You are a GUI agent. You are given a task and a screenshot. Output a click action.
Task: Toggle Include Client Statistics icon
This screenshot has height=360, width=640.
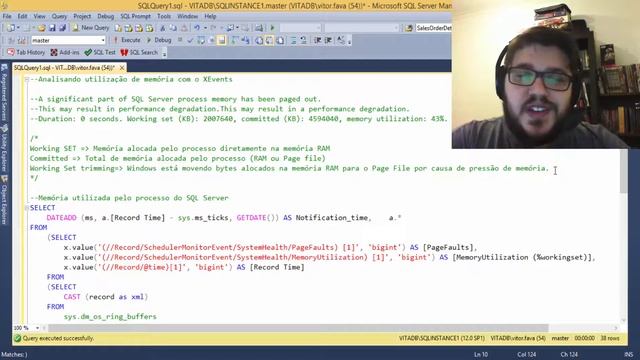[245, 40]
